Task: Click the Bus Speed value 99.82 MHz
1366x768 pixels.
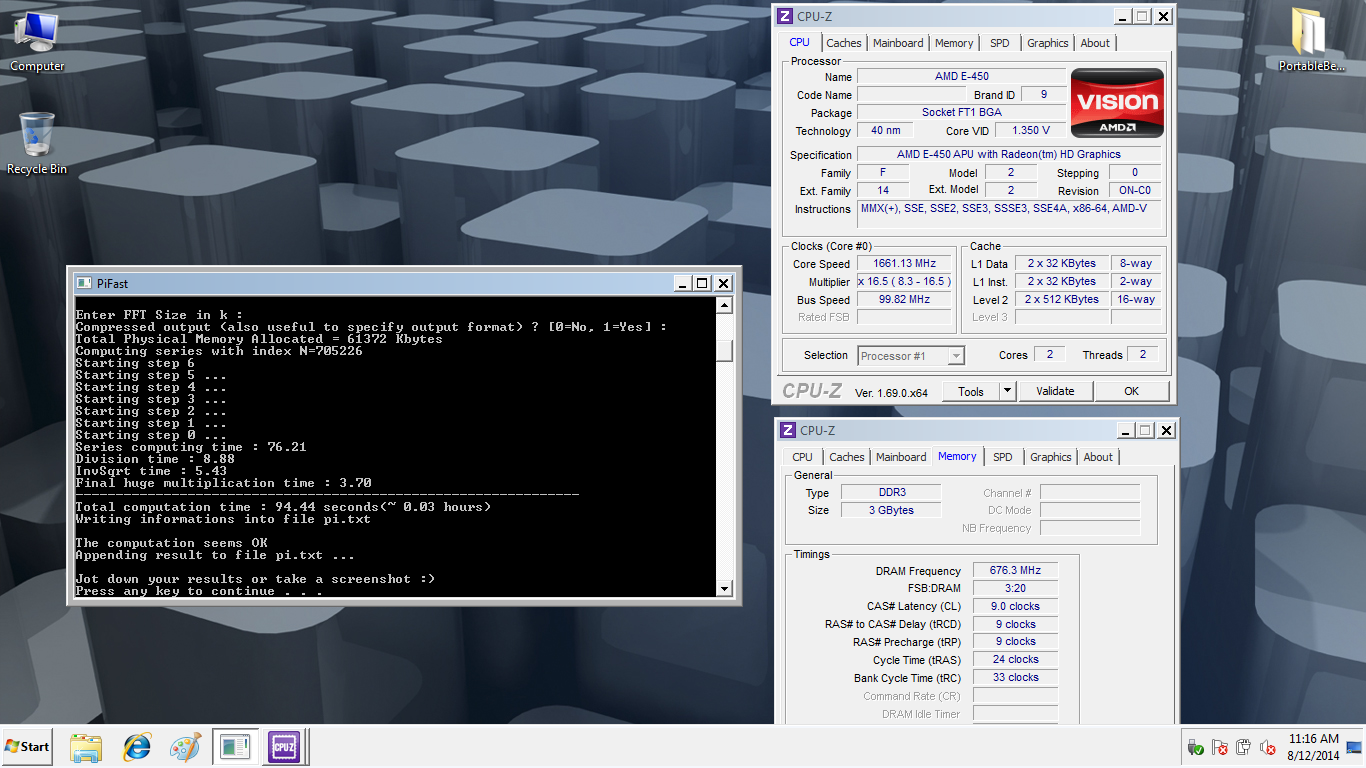Action: [904, 300]
